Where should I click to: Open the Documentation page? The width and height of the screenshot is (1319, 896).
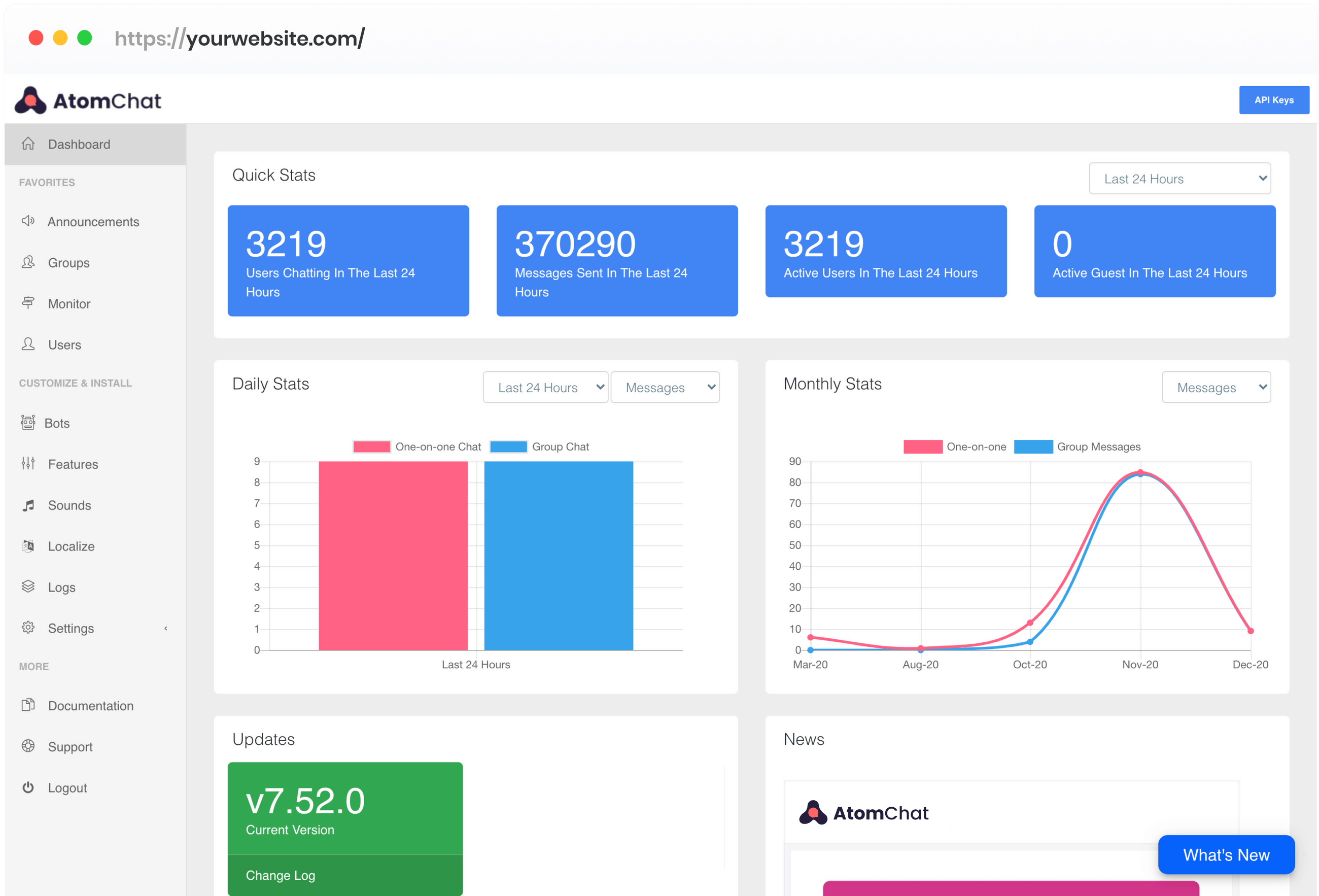tap(90, 705)
